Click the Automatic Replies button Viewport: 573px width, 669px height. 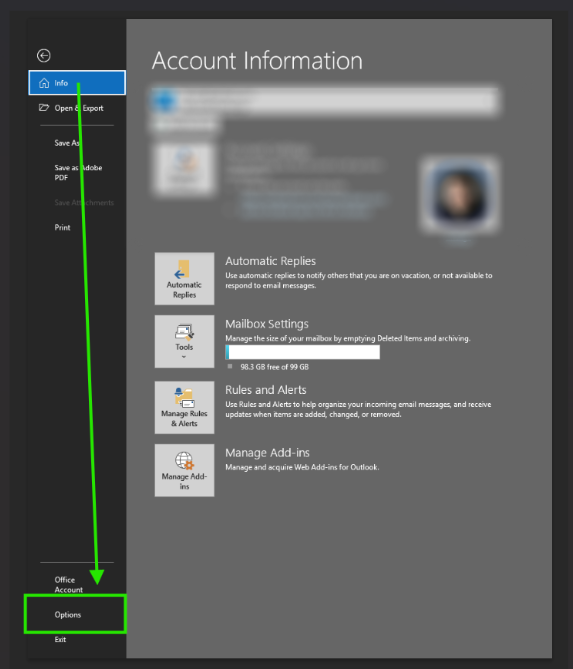[184, 279]
